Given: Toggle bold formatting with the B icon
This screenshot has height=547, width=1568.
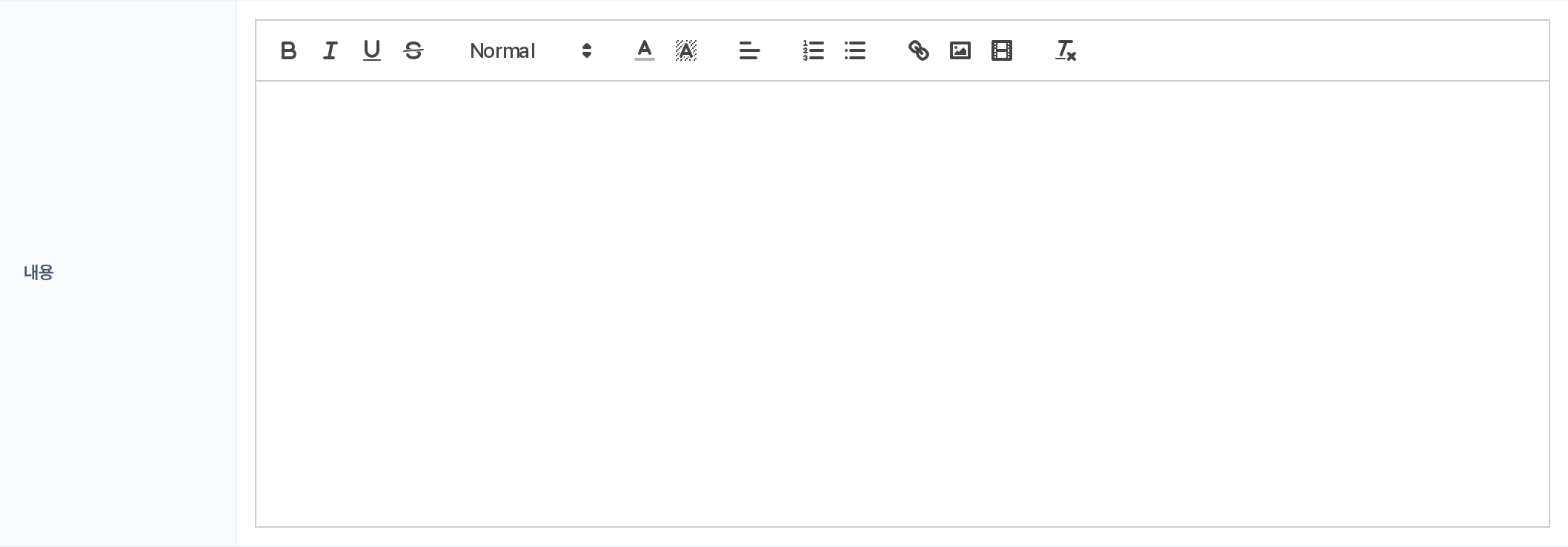Looking at the screenshot, I should click(289, 50).
